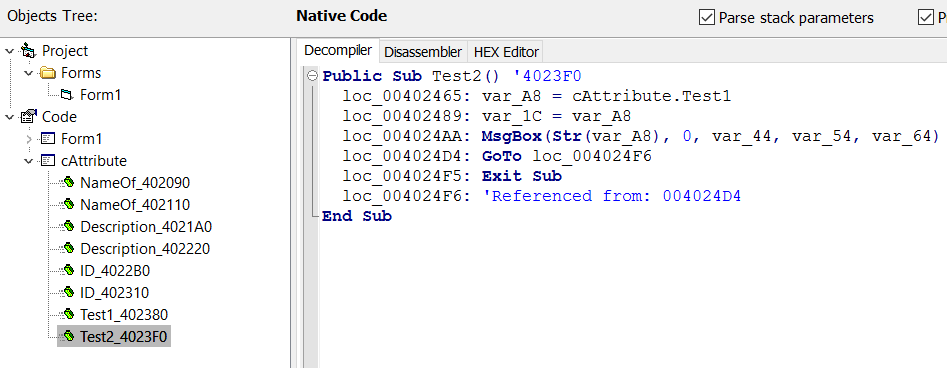The height and width of the screenshot is (368, 947).
Task: Click the Description_4021A0 method icon
Action: point(68,227)
